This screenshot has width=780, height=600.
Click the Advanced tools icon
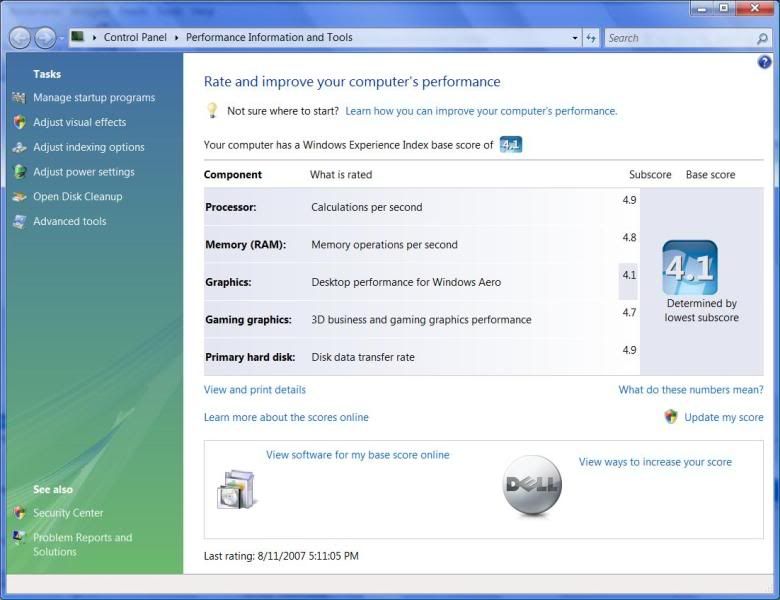click(19, 221)
